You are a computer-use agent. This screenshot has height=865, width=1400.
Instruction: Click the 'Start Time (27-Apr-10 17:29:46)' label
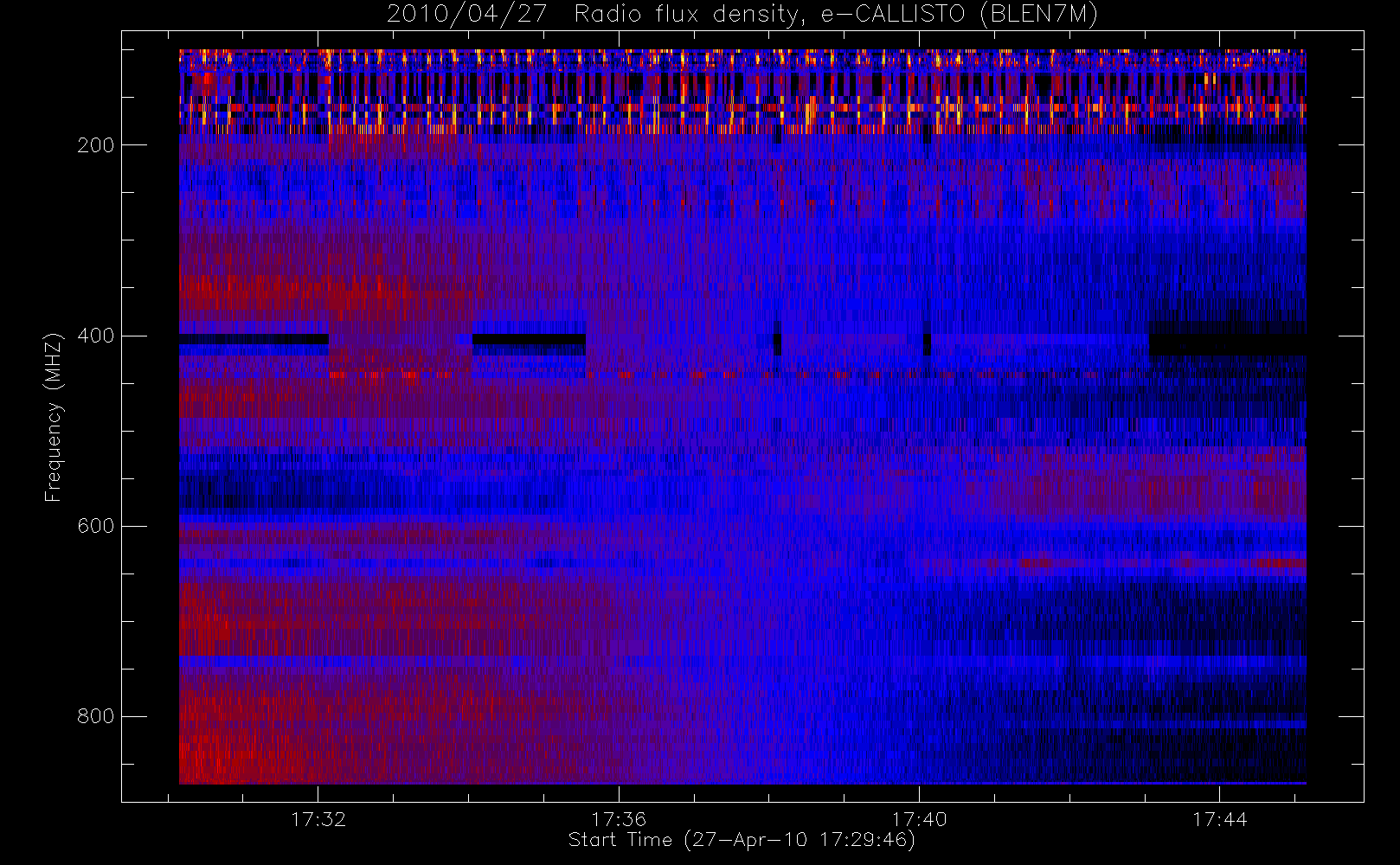tap(742, 840)
